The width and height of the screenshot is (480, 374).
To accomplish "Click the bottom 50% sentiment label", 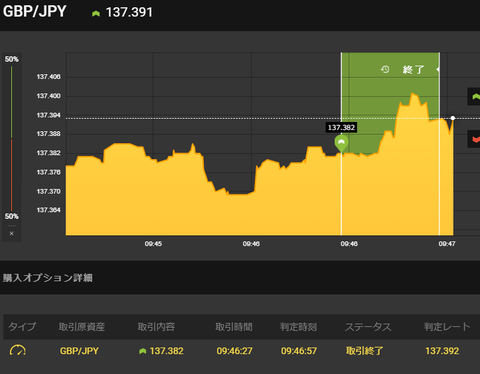I will 12,216.
